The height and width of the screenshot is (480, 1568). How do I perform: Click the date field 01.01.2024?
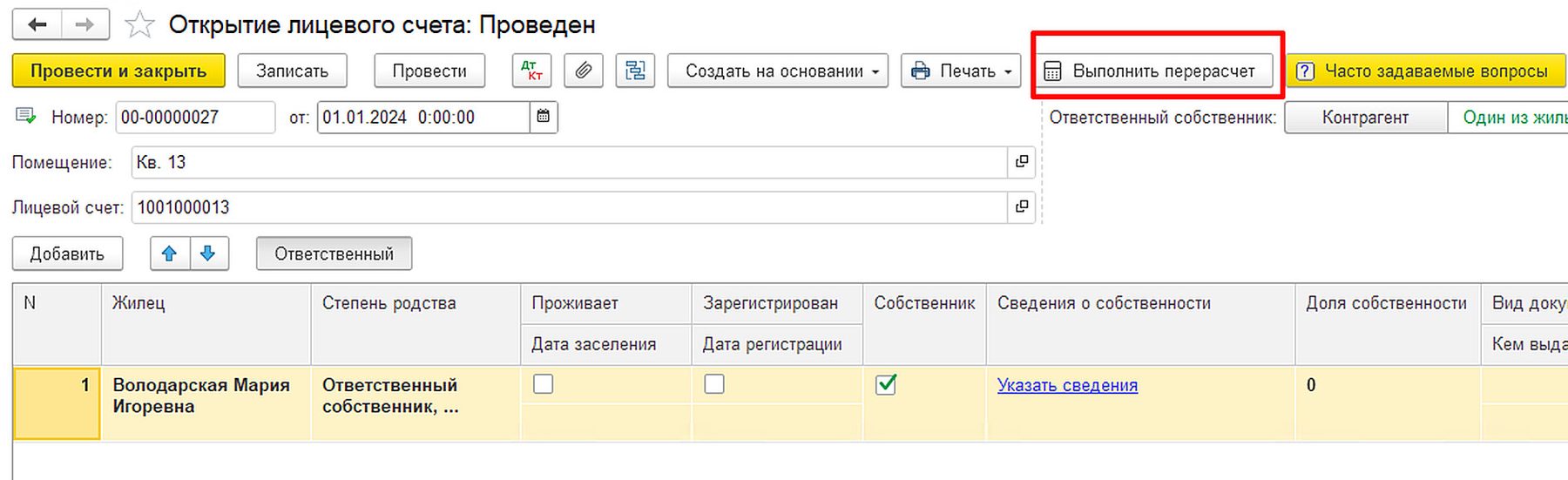tap(423, 117)
